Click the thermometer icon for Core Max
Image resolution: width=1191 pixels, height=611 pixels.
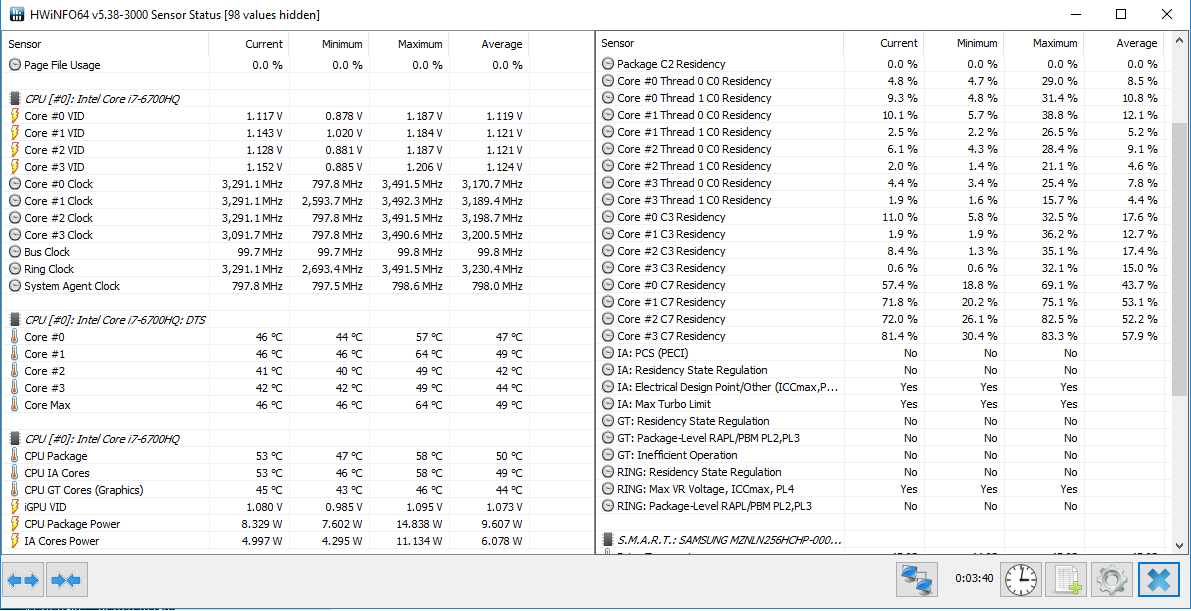tap(14, 405)
